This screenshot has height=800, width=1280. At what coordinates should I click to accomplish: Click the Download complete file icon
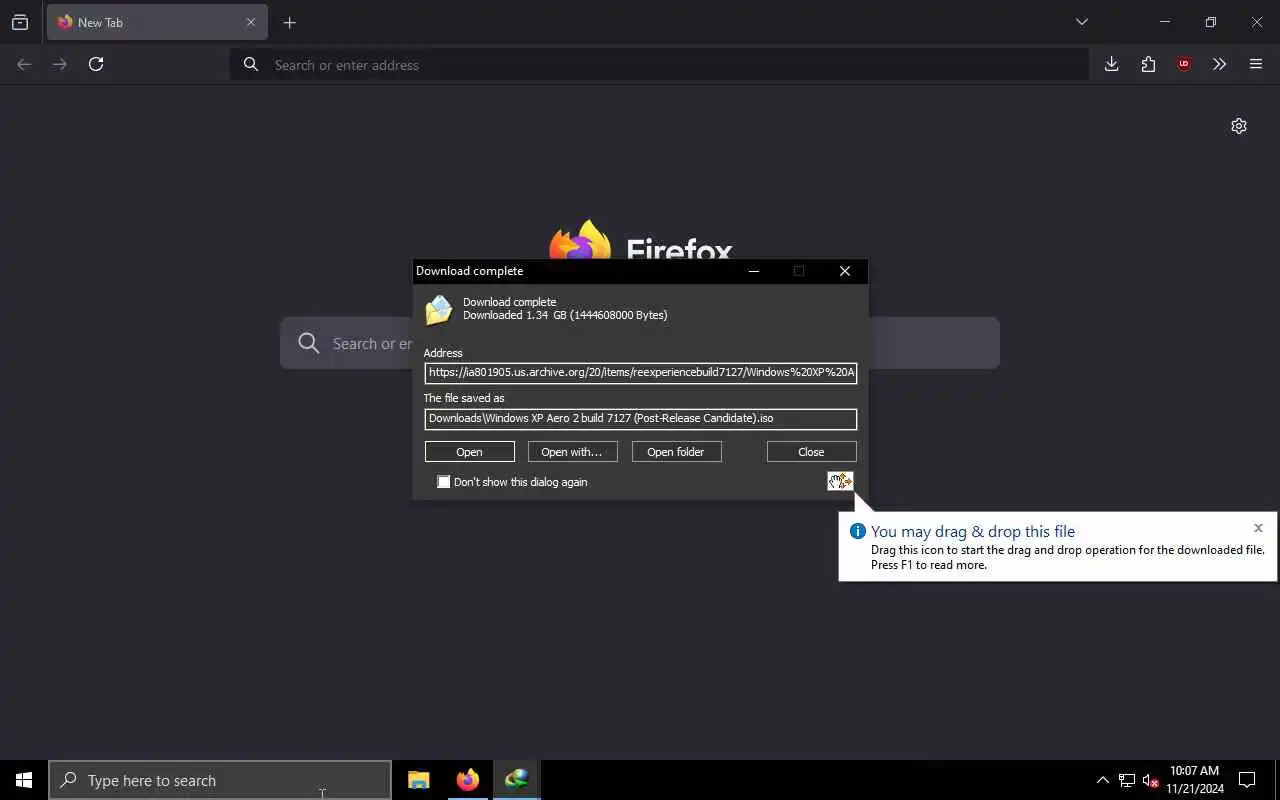tap(439, 311)
